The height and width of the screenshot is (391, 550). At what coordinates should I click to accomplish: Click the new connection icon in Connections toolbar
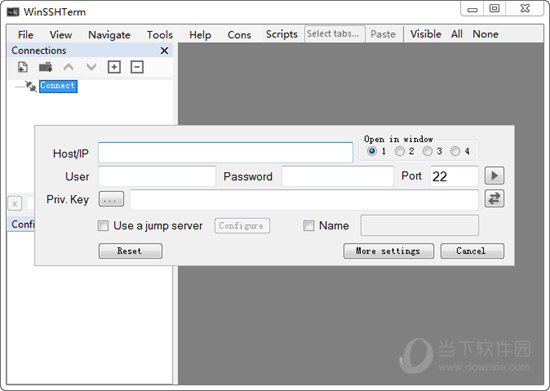[x=23, y=67]
